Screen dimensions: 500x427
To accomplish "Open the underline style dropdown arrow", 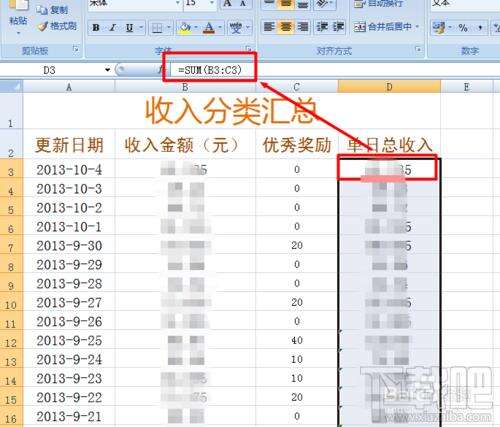I will click(141, 28).
